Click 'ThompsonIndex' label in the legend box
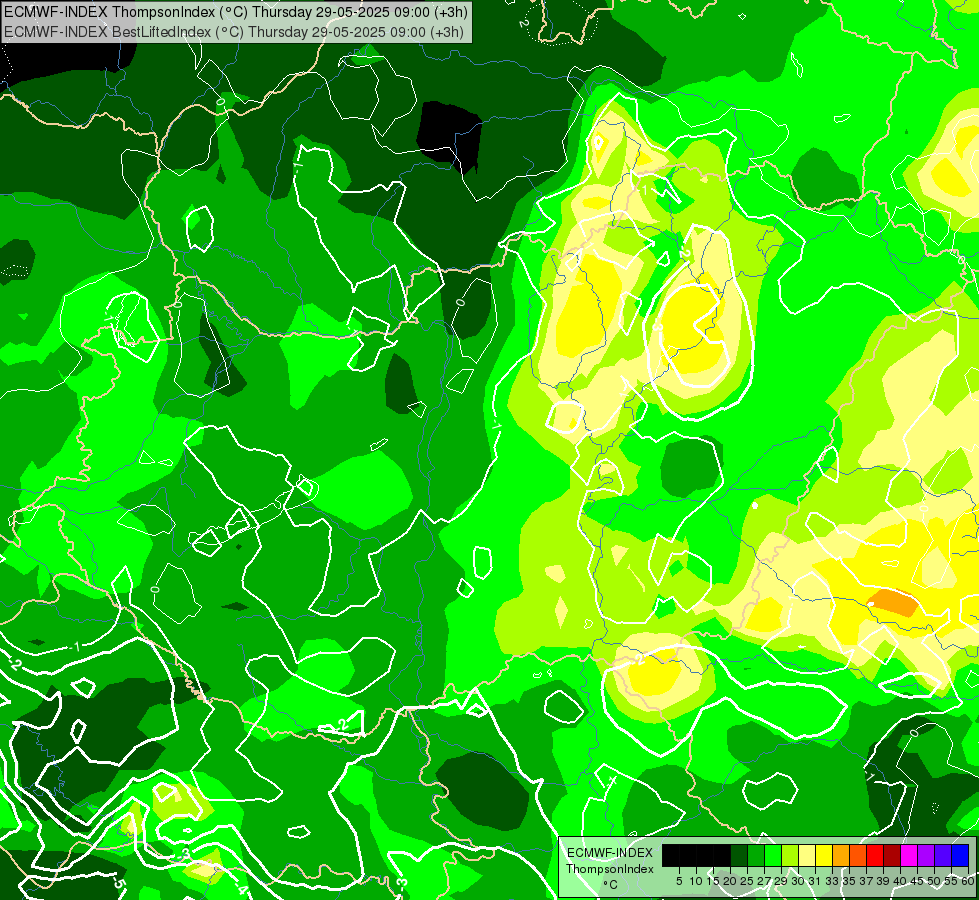The width and height of the screenshot is (979, 900). tap(609, 869)
